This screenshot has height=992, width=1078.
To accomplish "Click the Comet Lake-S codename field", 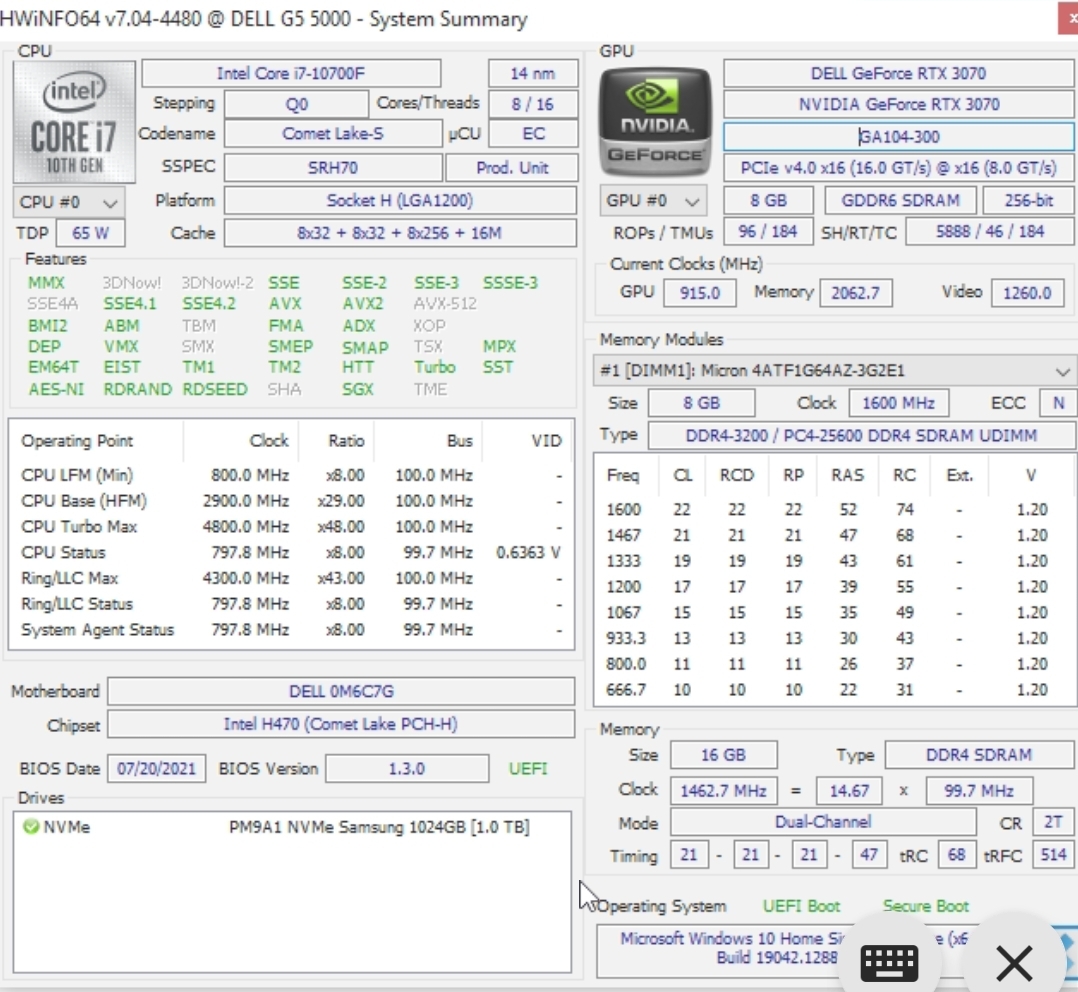I will tap(333, 133).
